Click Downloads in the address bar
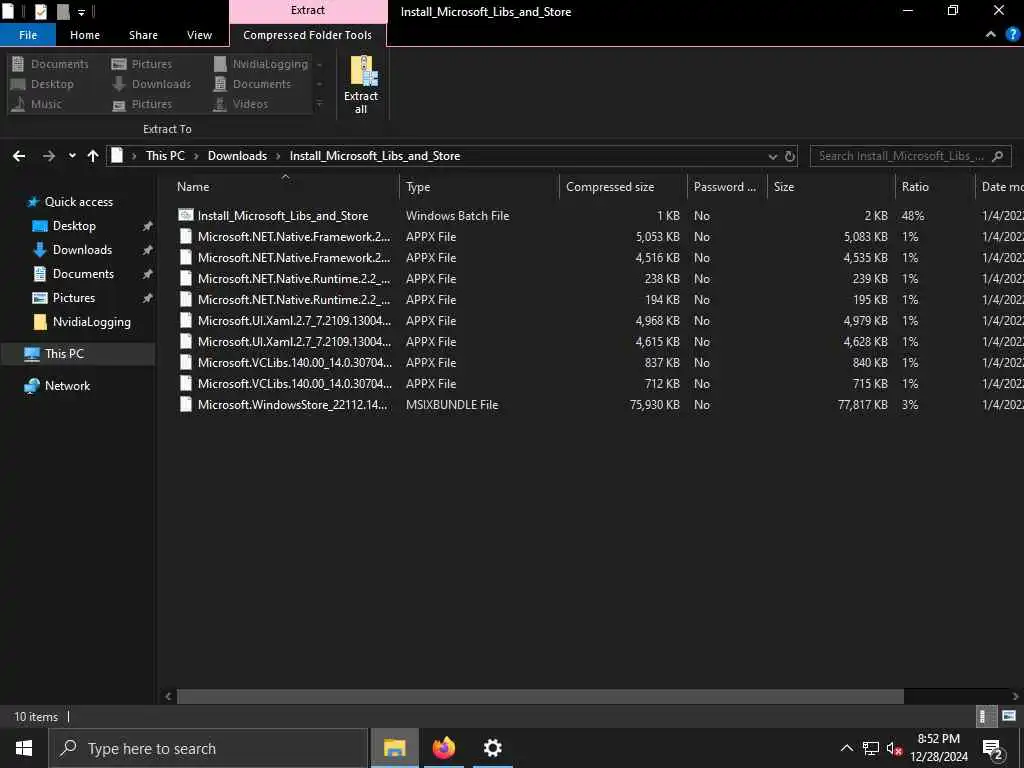The image size is (1024, 768). tap(237, 156)
